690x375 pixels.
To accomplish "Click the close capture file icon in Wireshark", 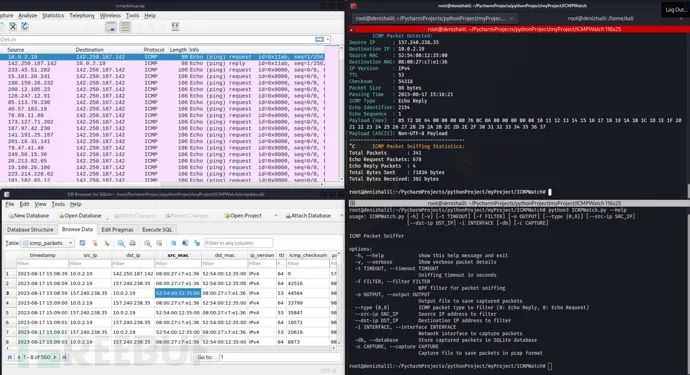I will tap(13, 27).
